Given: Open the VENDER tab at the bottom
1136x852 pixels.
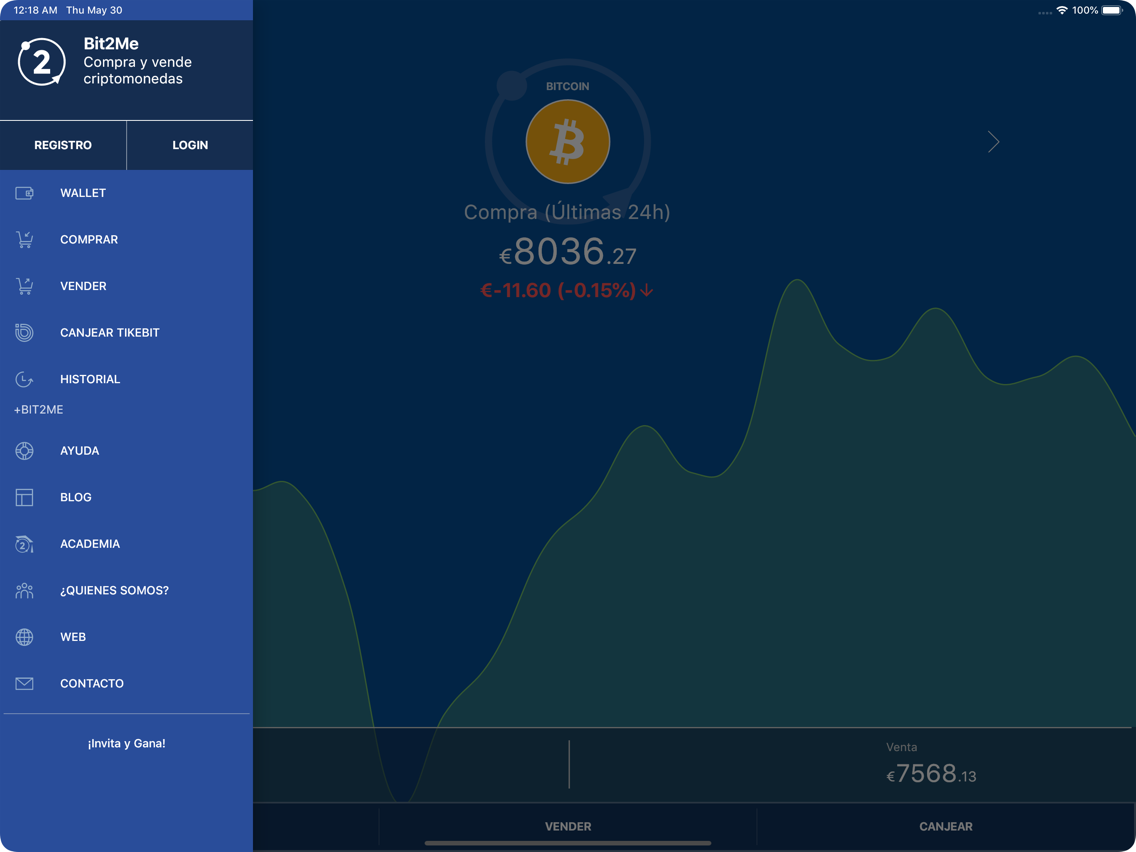Looking at the screenshot, I should (x=568, y=826).
